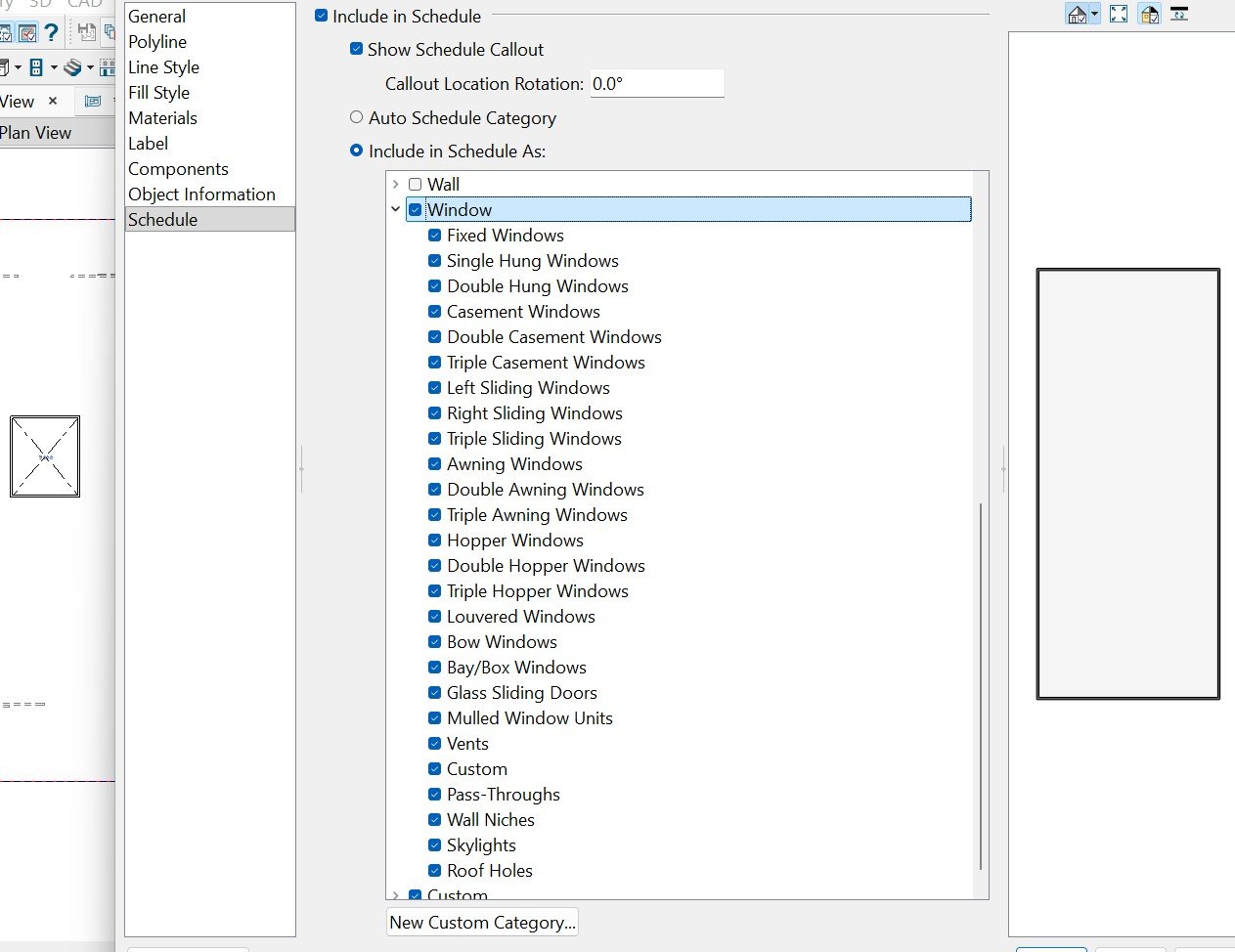Image resolution: width=1235 pixels, height=952 pixels.
Task: Click the Callout Location Rotation input field
Action: click(x=657, y=84)
